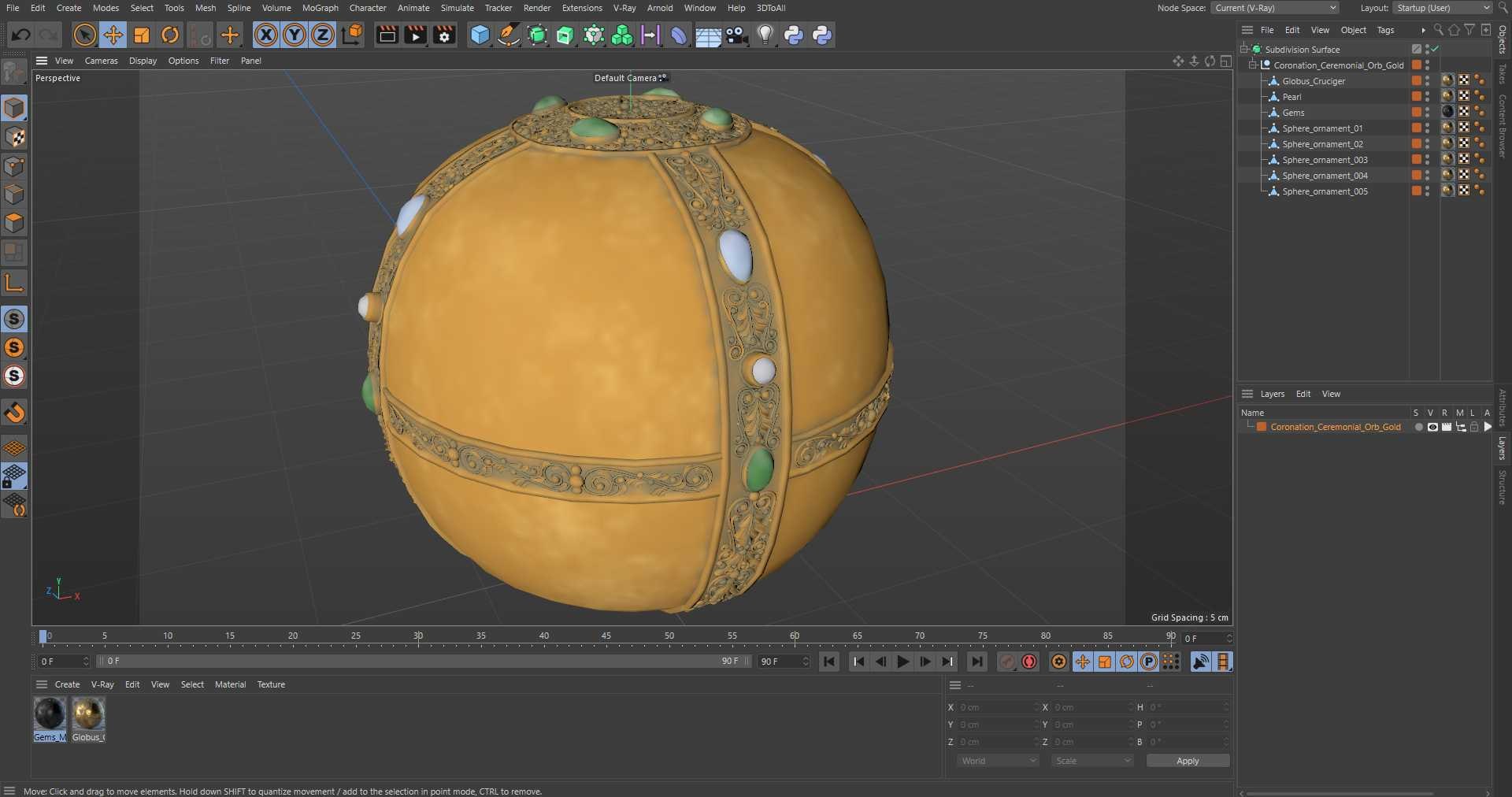This screenshot has width=1512, height=797.
Task: Select Sphere_ornament_003 in Object Manager
Action: pyautogui.click(x=1325, y=160)
